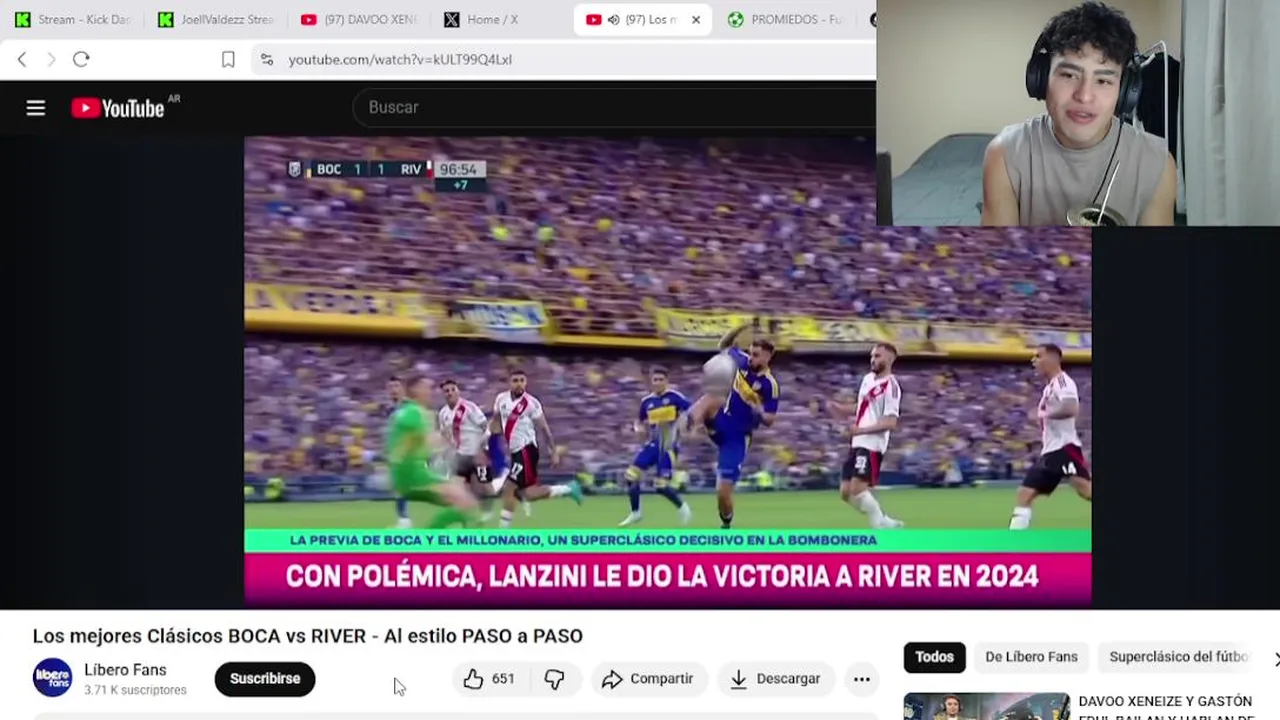1280x720 pixels.
Task: Open the DAVOO XENEIZE Y GASTÓN video title
Action: click(x=1166, y=708)
